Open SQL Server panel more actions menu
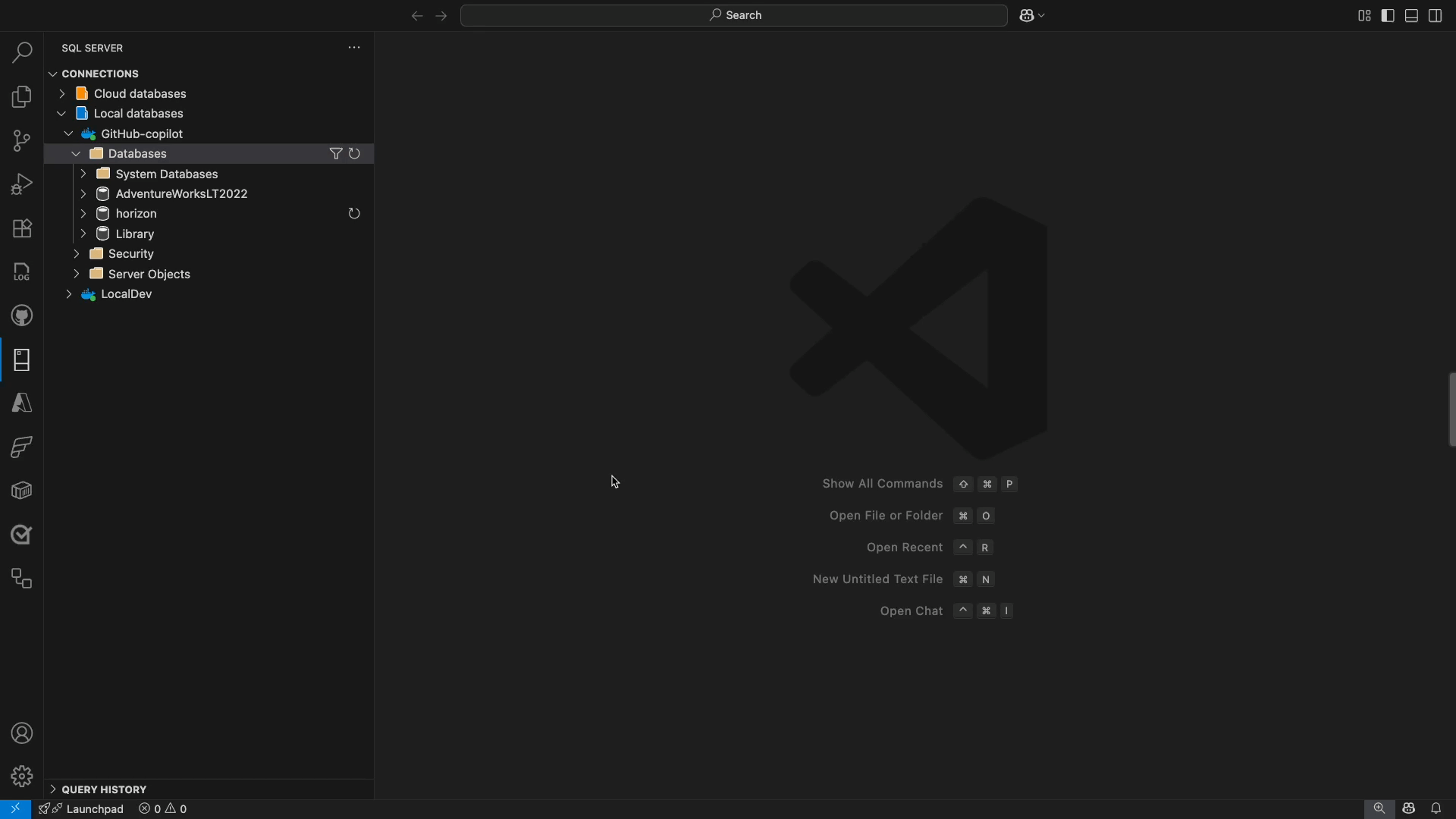The image size is (1456, 819). click(x=354, y=48)
